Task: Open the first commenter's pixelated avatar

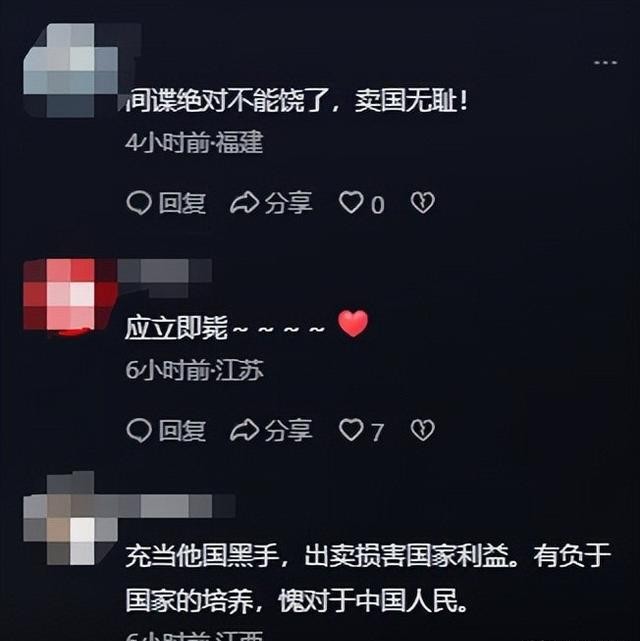Action: [71, 70]
